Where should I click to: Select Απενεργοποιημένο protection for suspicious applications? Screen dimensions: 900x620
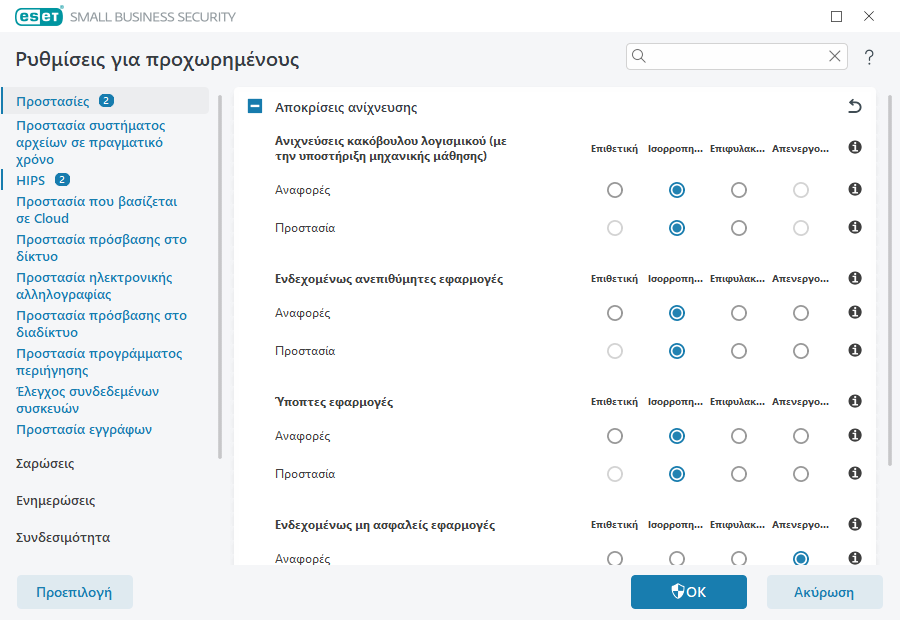(x=800, y=474)
